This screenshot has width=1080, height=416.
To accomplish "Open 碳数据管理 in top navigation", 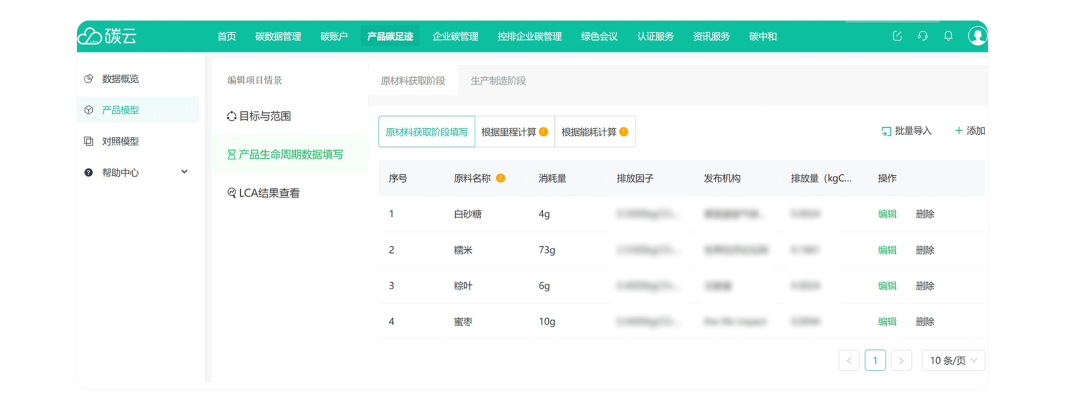I will pyautogui.click(x=278, y=37).
